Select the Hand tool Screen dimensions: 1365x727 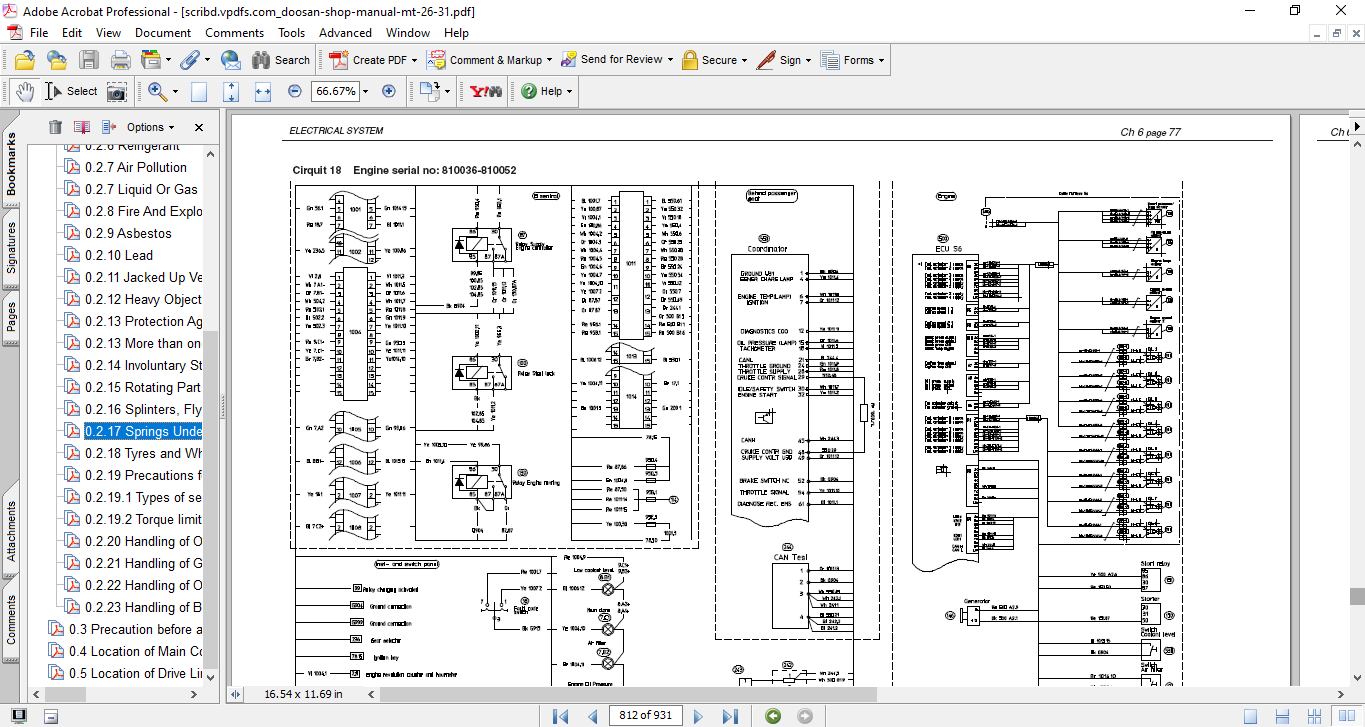(x=26, y=91)
